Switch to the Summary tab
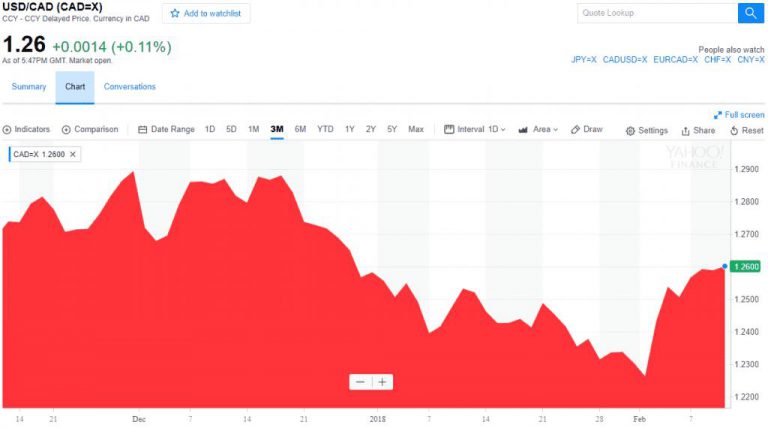768x428 pixels. 29,87
